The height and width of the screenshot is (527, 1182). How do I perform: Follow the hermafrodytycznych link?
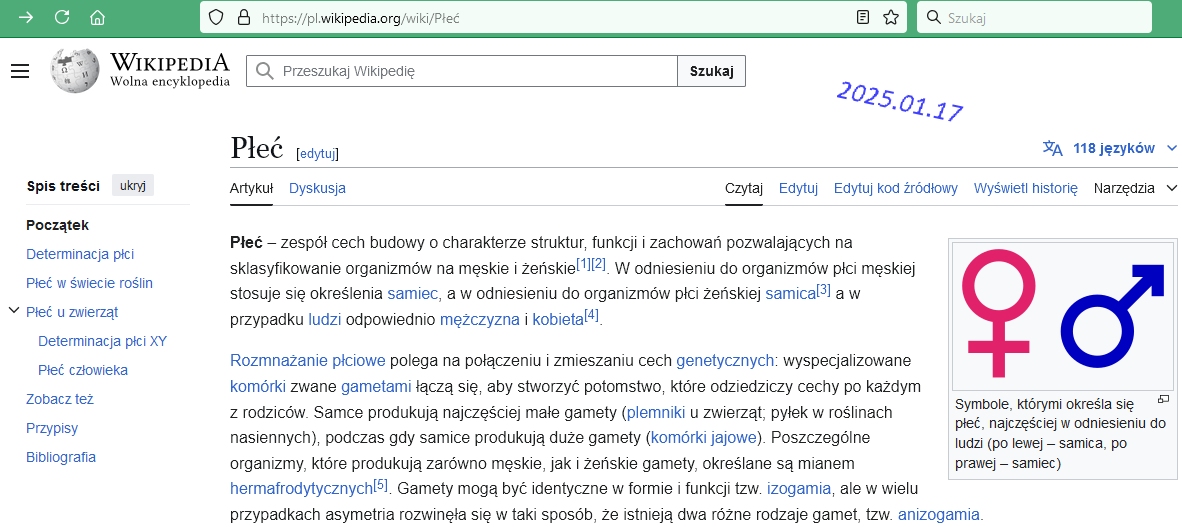(x=301, y=490)
